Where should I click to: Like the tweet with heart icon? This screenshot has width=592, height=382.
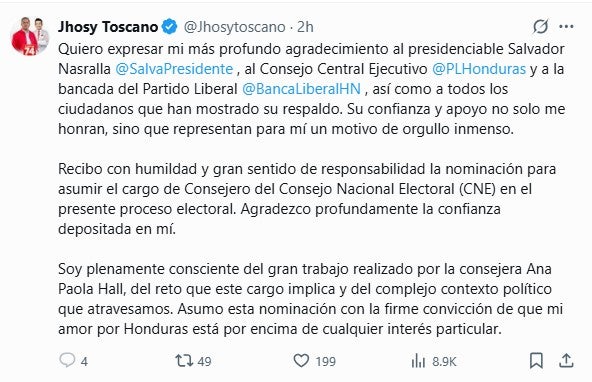point(301,360)
